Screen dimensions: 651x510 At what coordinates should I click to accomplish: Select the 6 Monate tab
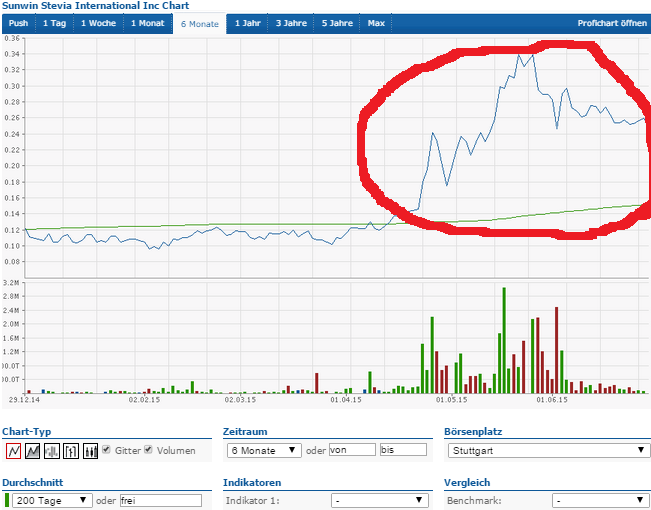[200, 24]
